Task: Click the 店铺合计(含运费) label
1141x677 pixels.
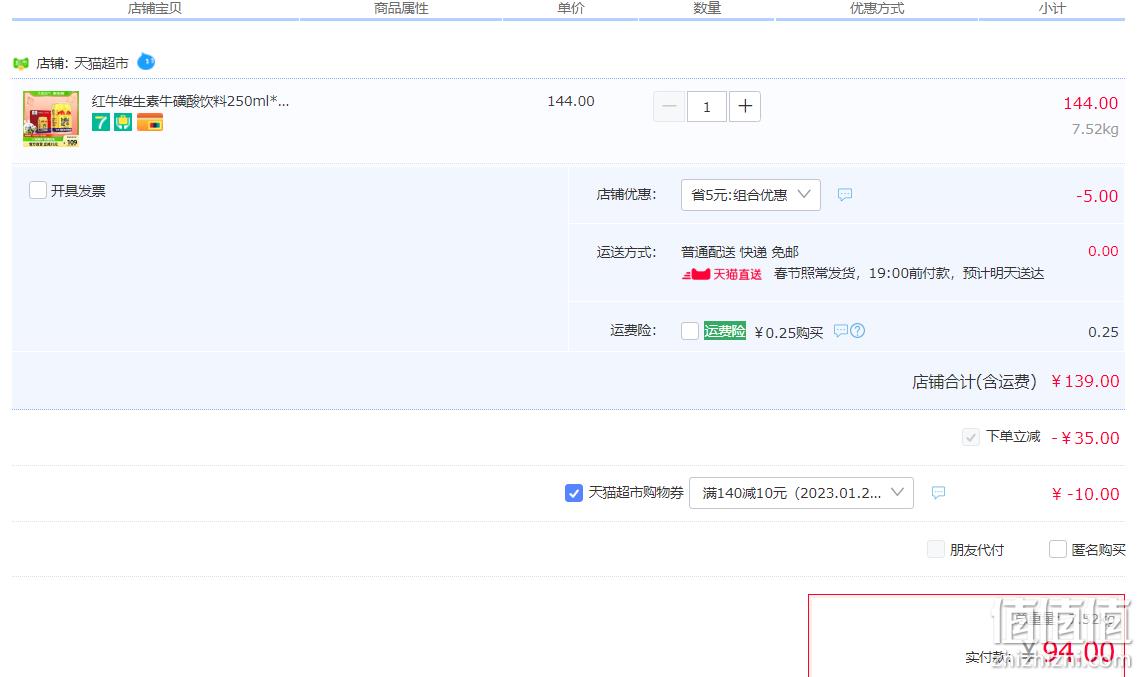Action: point(974,382)
